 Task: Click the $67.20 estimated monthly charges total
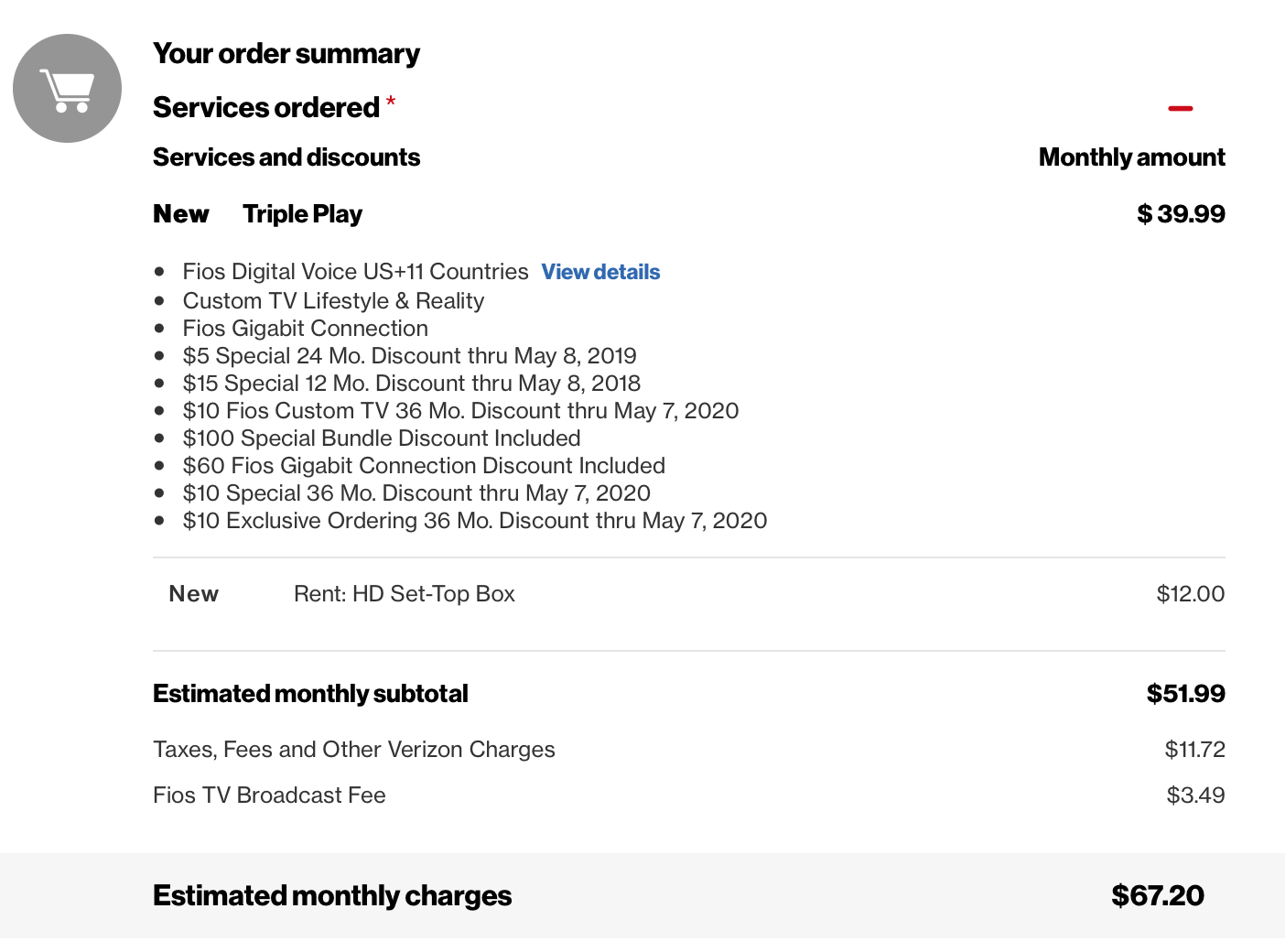click(1158, 895)
